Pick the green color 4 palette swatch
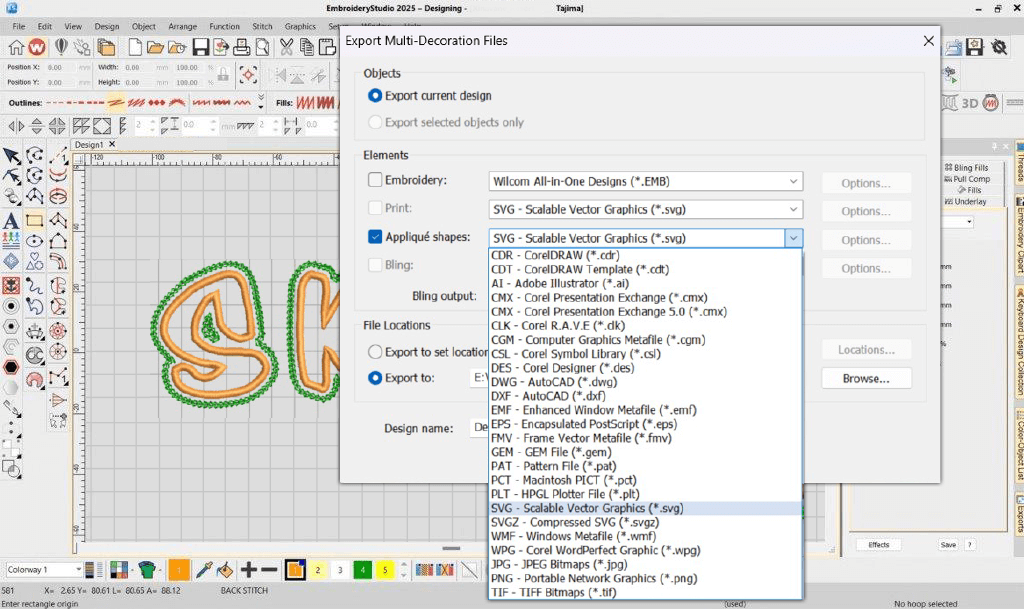Screen dimensions: 1024x609 pyautogui.click(x=362, y=570)
